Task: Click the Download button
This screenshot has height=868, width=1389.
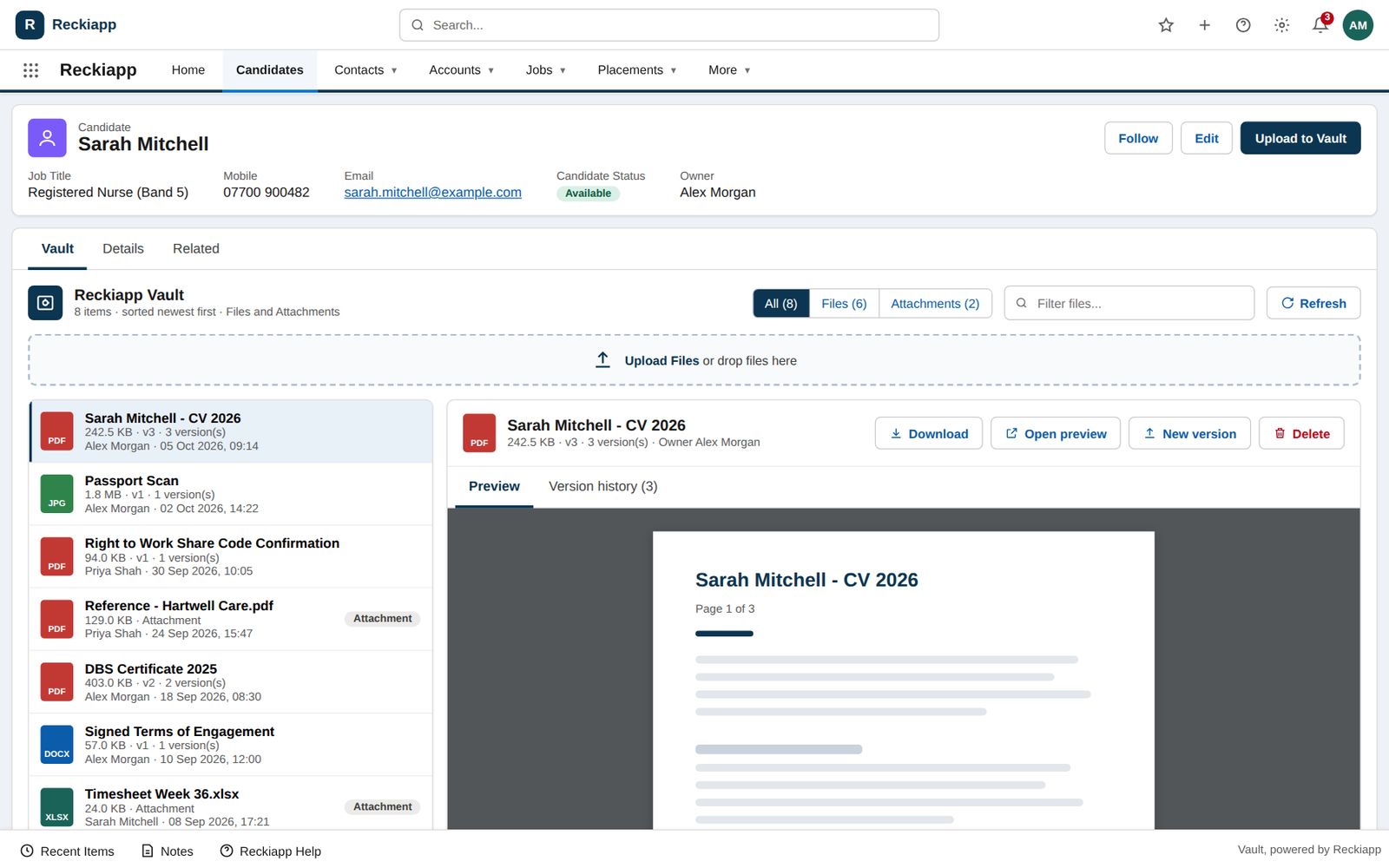Action: [929, 433]
